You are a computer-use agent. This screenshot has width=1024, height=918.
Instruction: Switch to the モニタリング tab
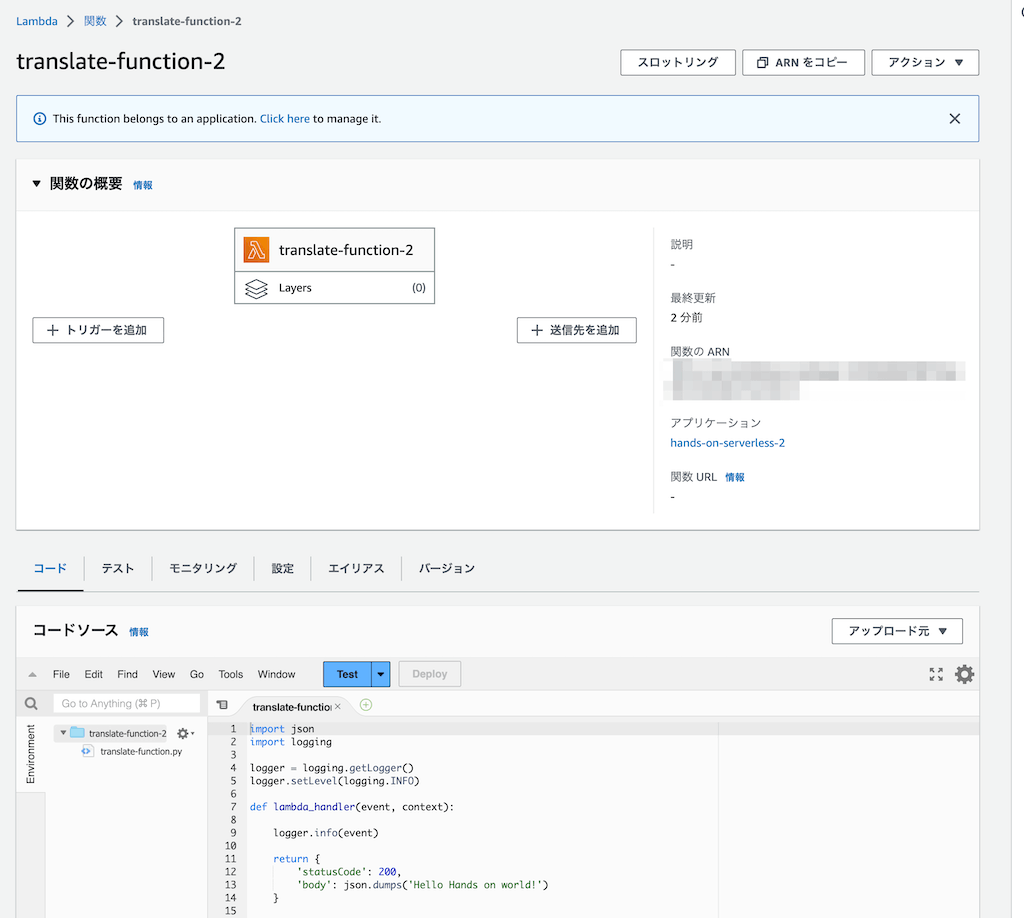[x=202, y=569]
